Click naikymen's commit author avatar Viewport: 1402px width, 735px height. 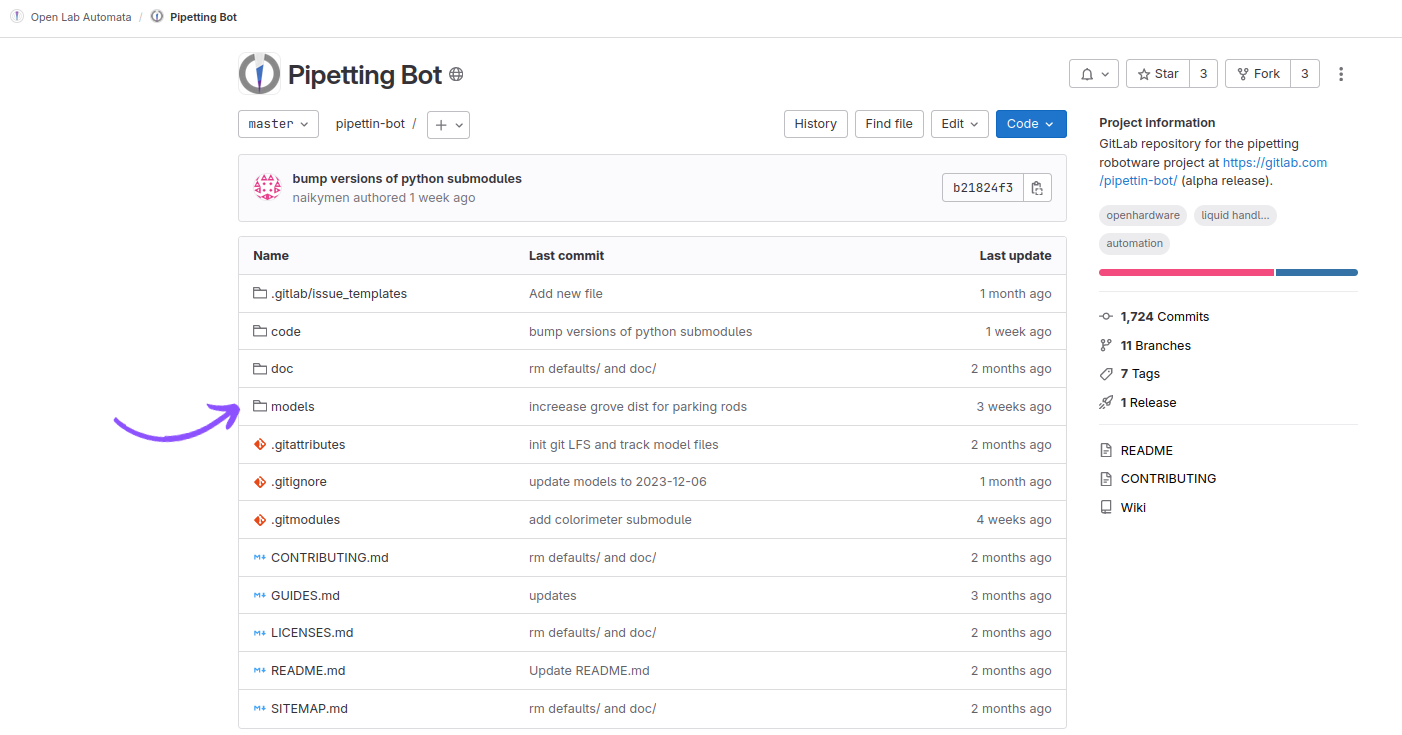click(267, 188)
